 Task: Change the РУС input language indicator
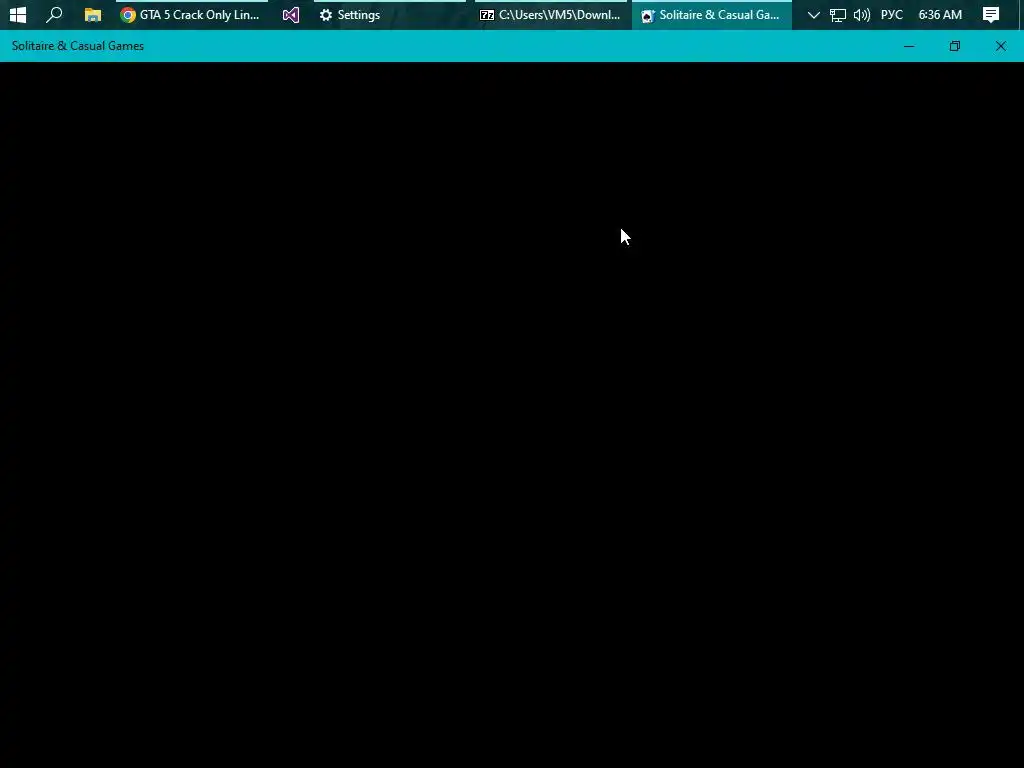[x=891, y=14]
